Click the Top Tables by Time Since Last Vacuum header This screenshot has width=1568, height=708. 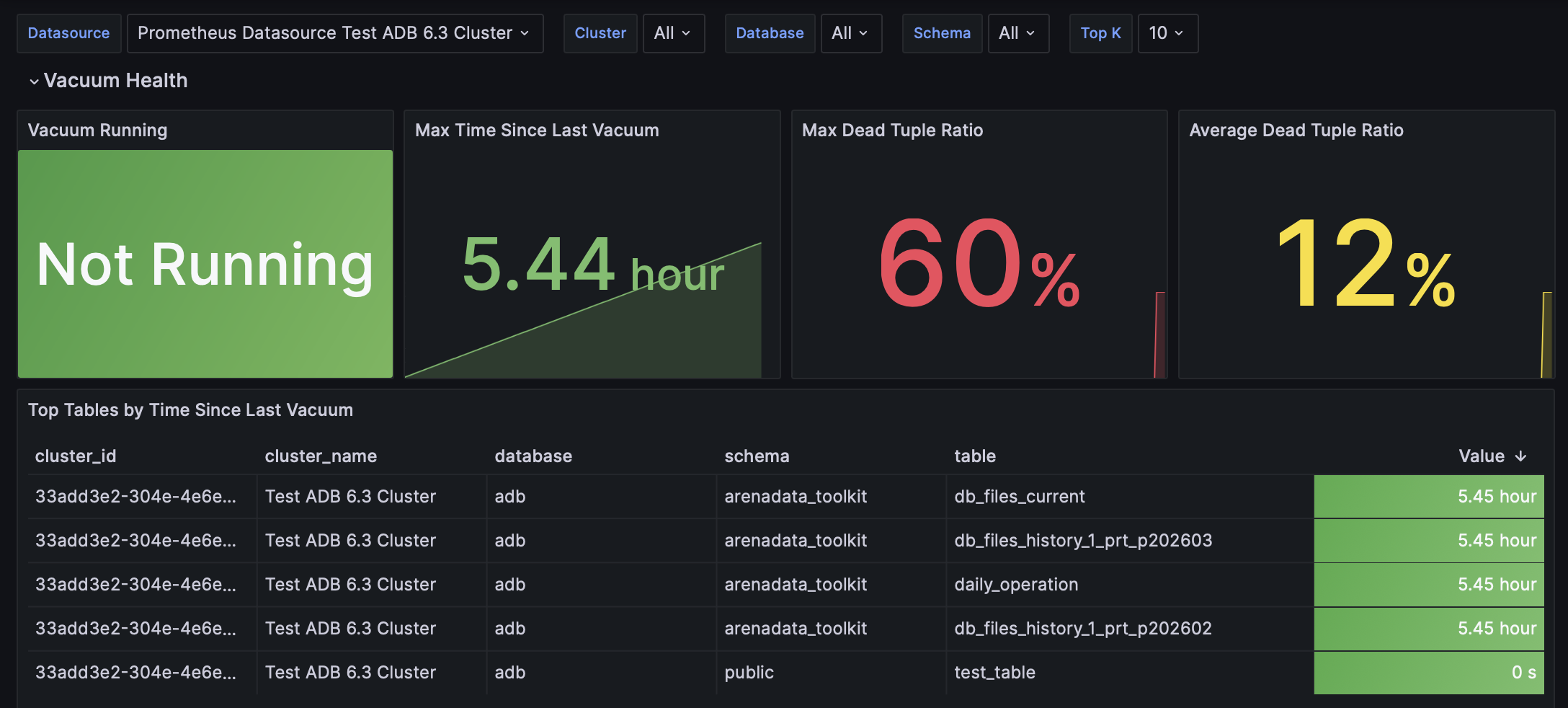pyautogui.click(x=190, y=410)
